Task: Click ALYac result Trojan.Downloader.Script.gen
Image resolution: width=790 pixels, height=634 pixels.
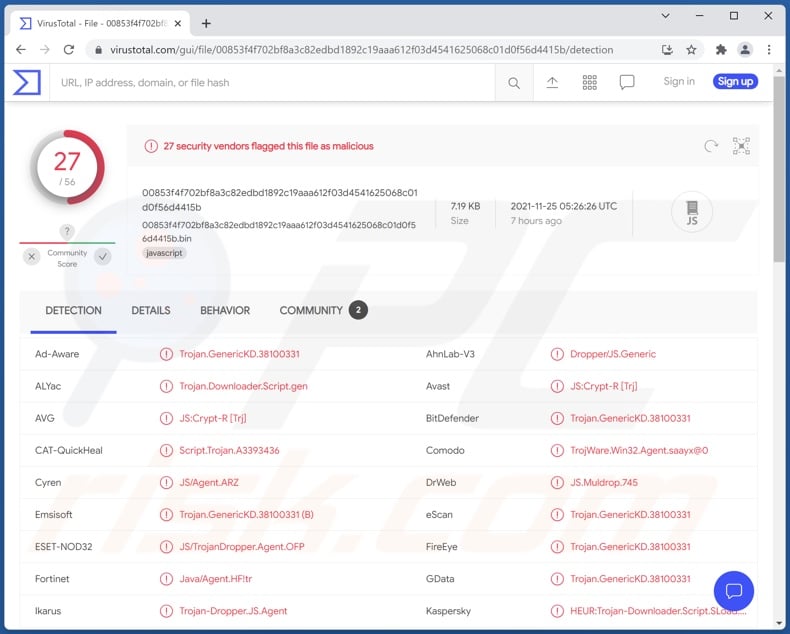Action: (x=243, y=386)
